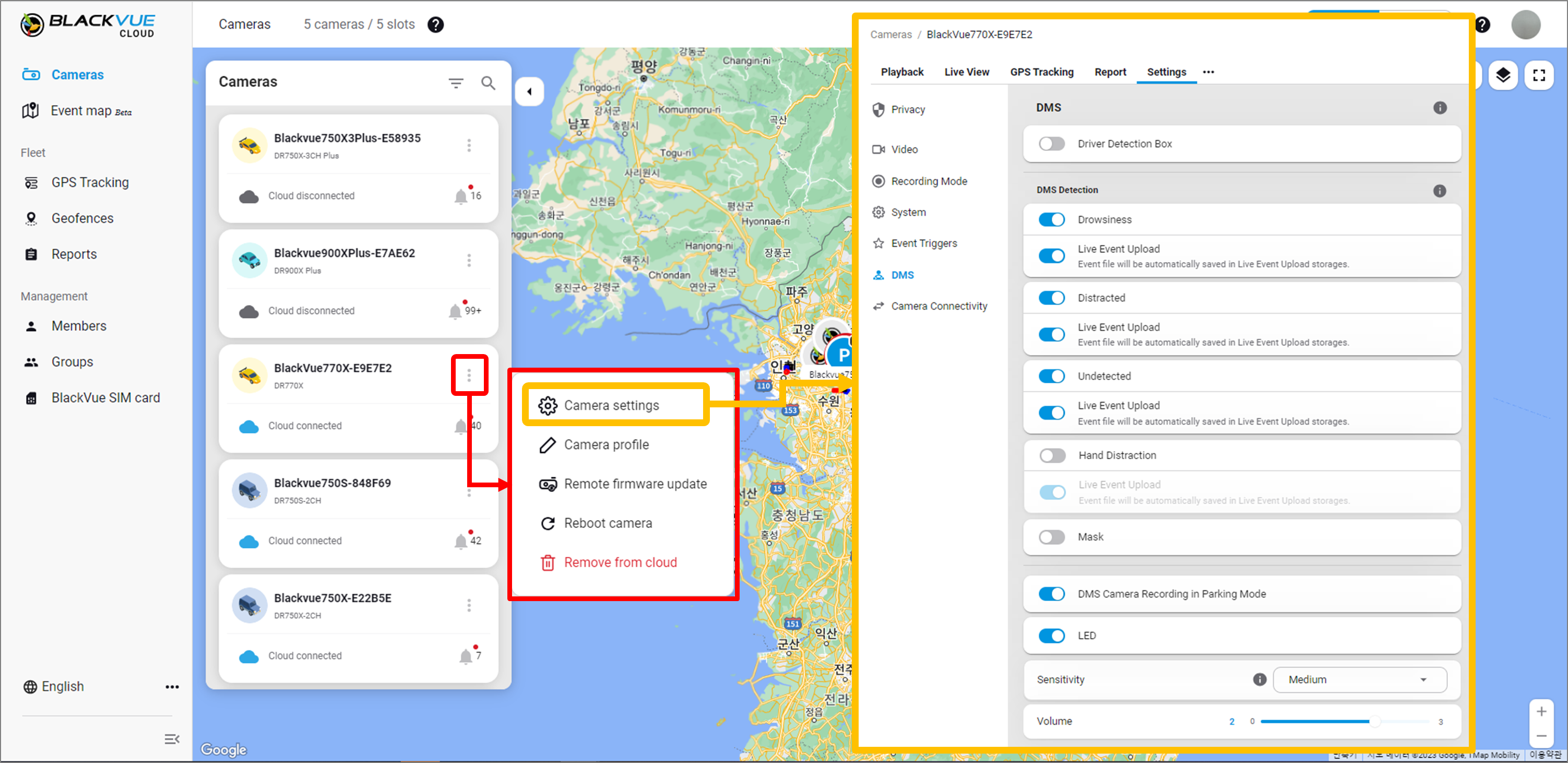Toggle Drowsiness detection off
1568x763 pixels.
1051,220
